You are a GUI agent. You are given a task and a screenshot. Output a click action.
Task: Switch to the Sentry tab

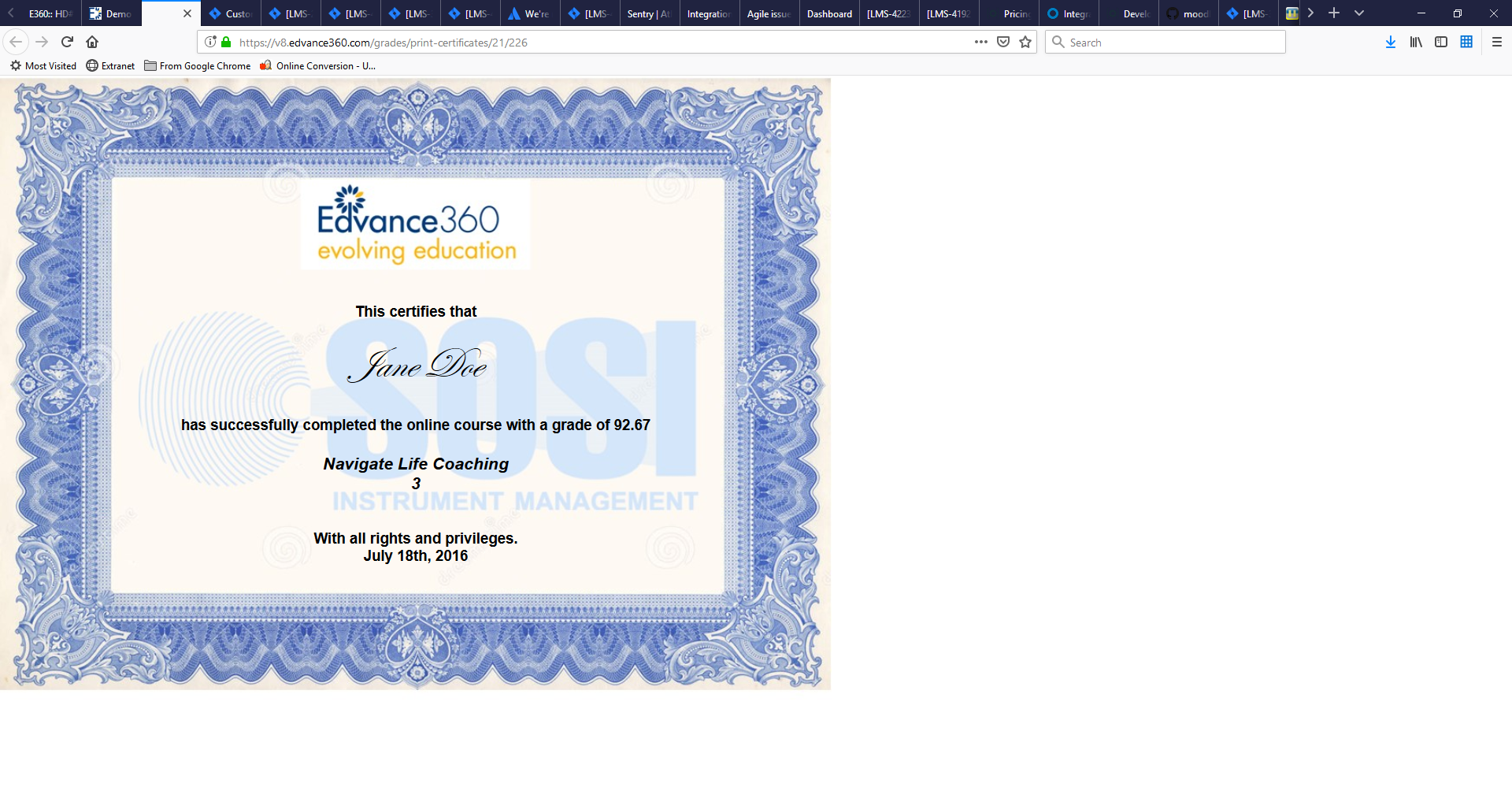click(649, 13)
